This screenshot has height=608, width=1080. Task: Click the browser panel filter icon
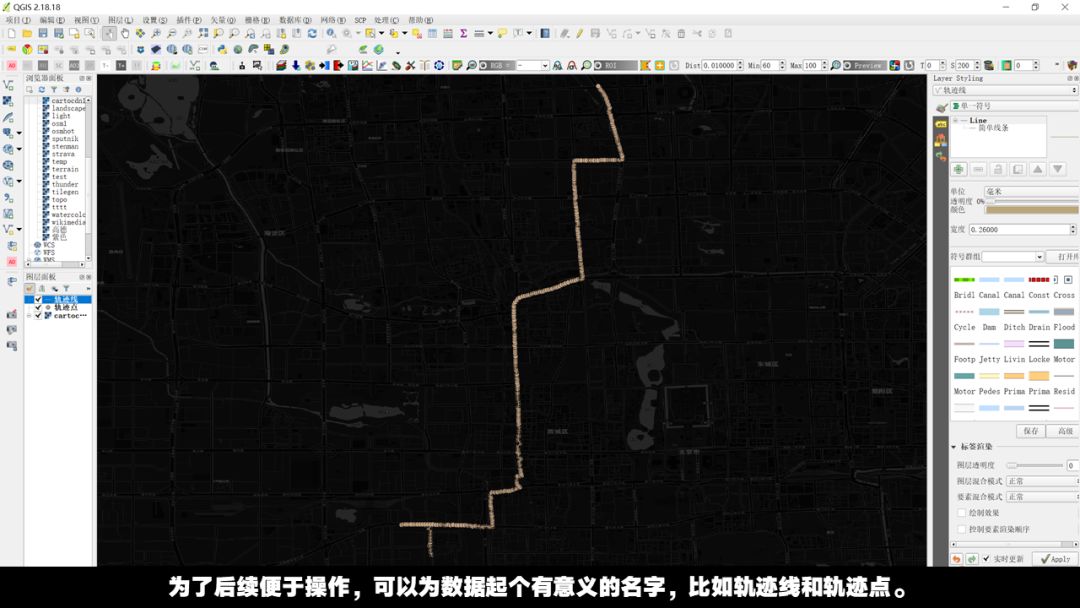(54, 90)
